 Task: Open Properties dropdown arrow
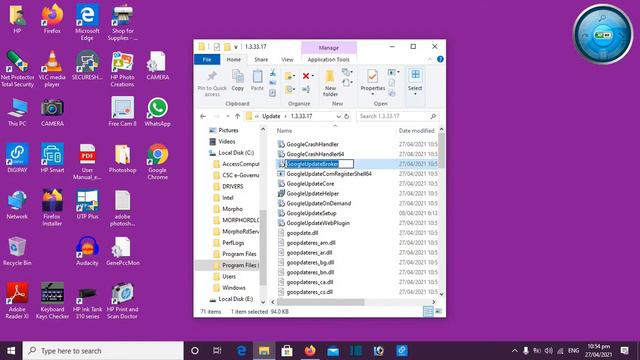(x=373, y=94)
